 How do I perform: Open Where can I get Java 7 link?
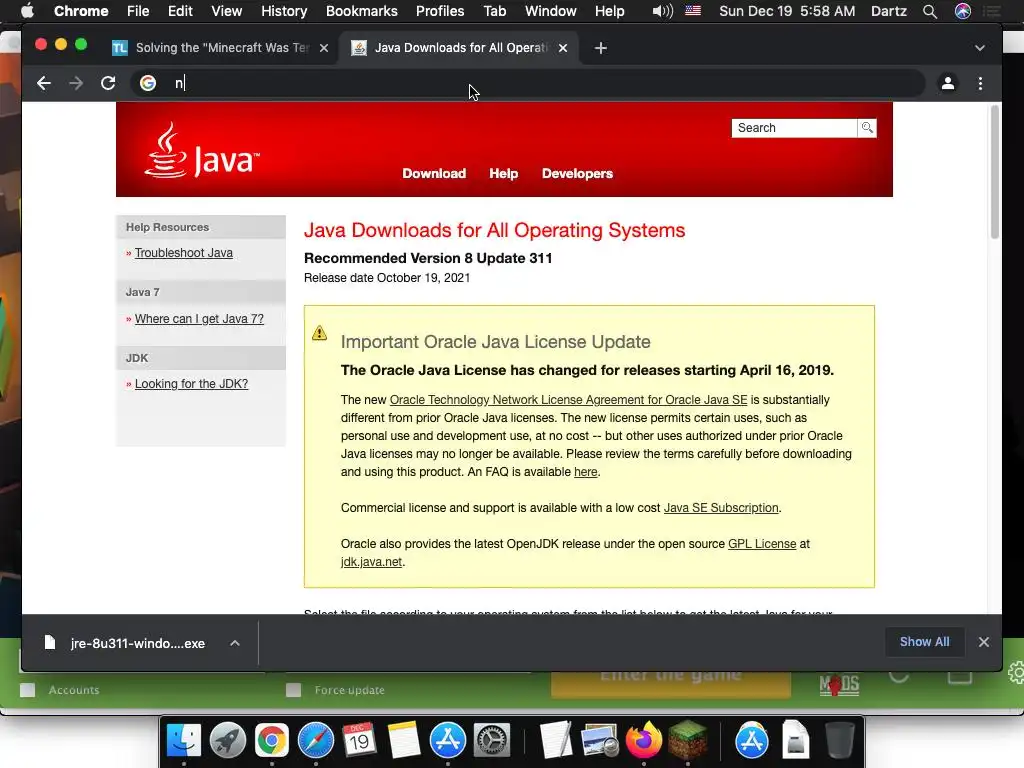coord(199,319)
